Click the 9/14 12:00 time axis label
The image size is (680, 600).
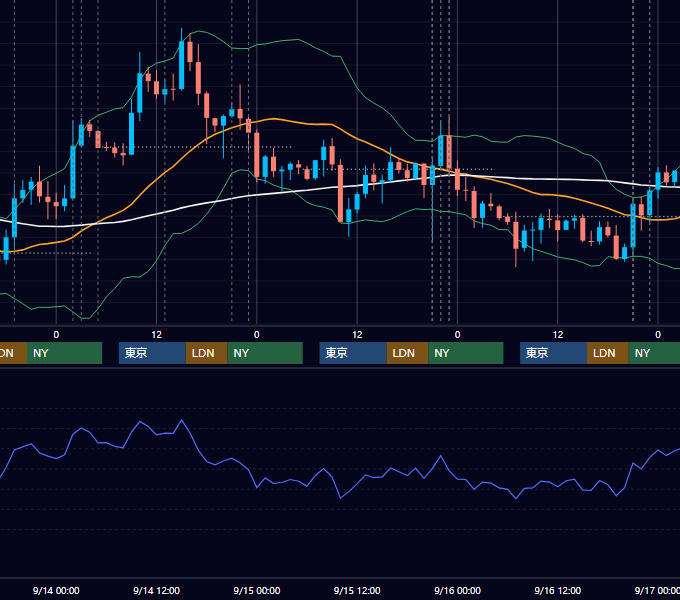tap(156, 590)
